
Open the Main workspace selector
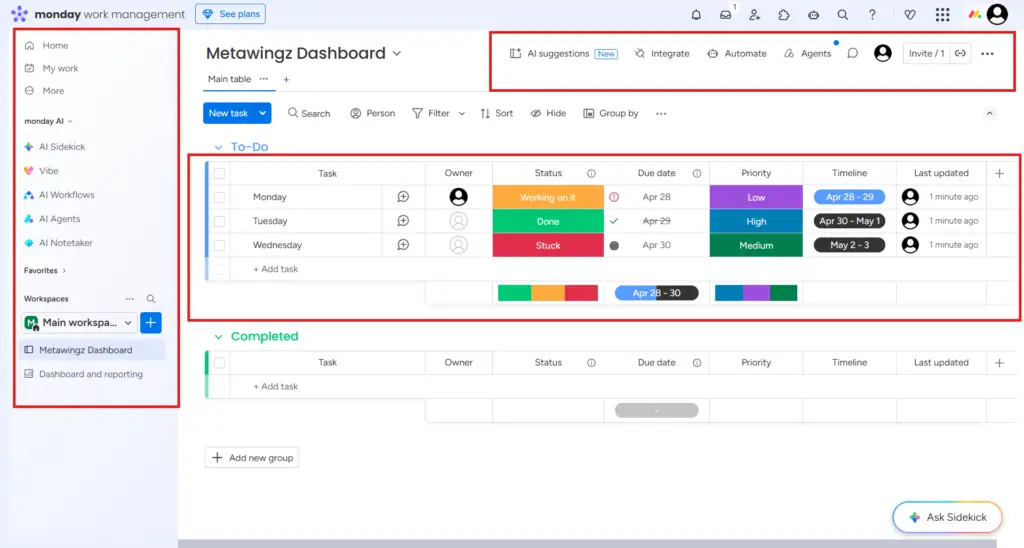pyautogui.click(x=78, y=323)
